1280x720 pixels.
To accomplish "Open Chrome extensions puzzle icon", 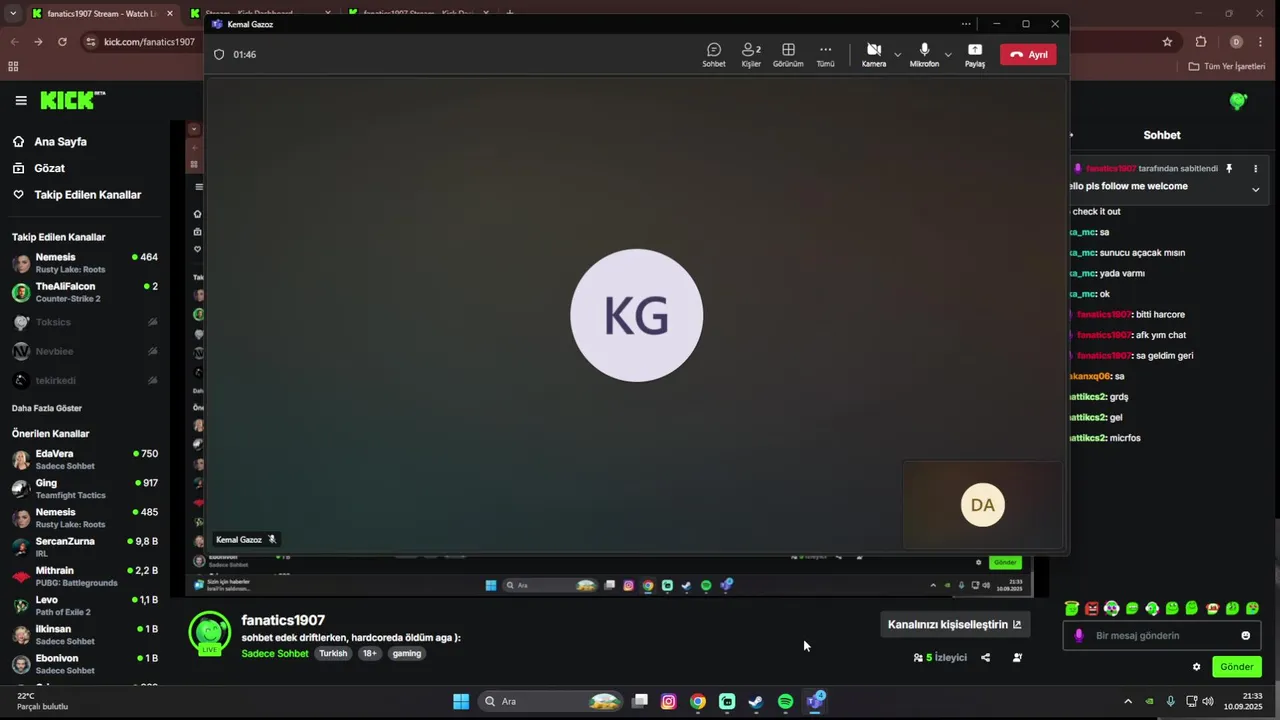I will point(1201,42).
